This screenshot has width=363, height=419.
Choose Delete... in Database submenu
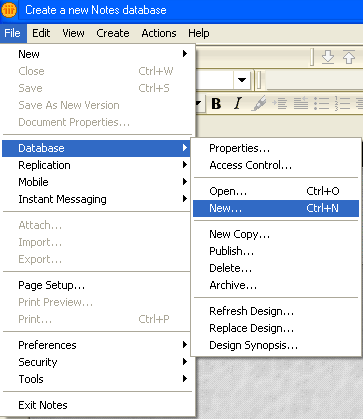(x=276, y=268)
